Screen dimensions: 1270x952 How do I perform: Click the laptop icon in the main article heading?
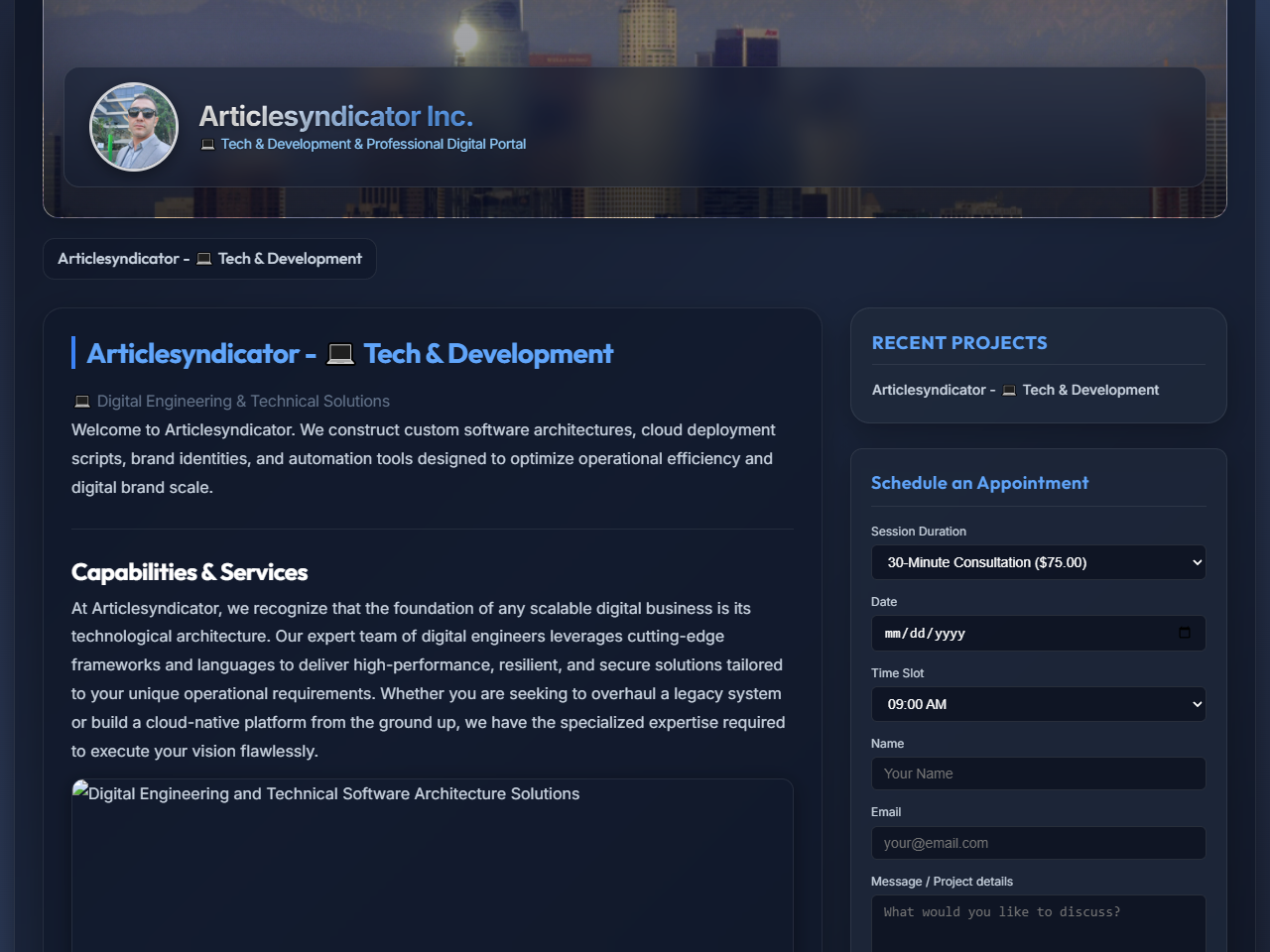(340, 354)
